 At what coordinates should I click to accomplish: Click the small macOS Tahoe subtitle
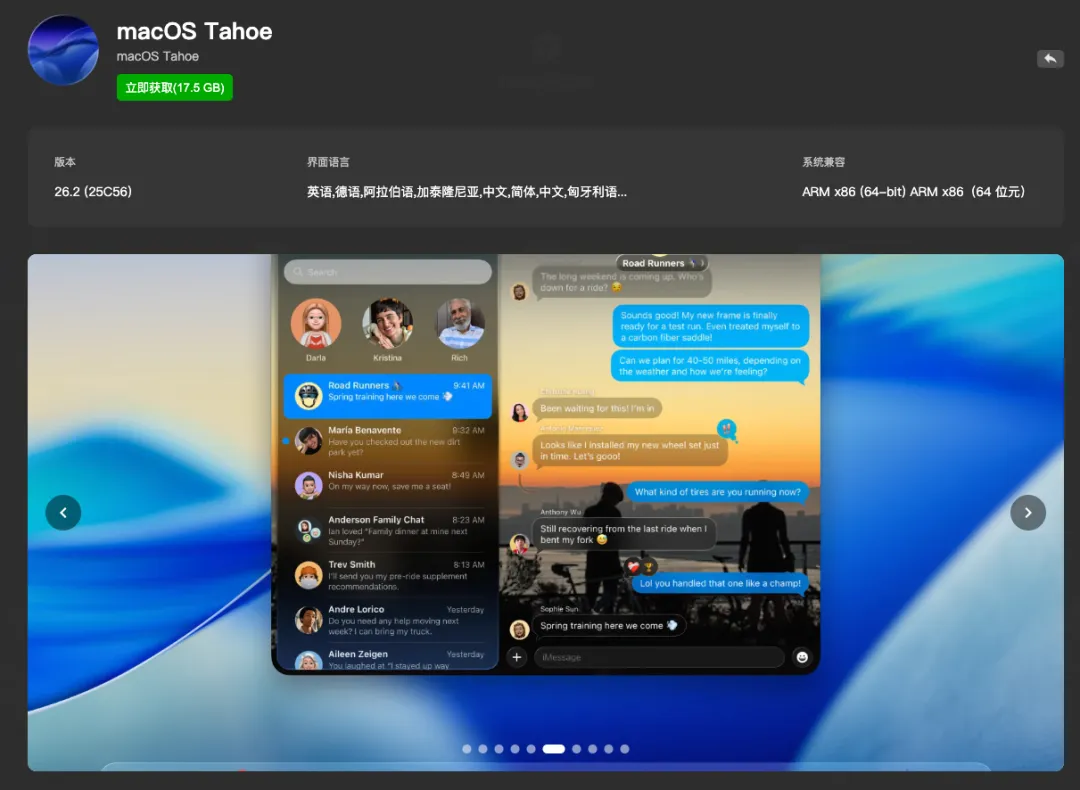point(158,56)
